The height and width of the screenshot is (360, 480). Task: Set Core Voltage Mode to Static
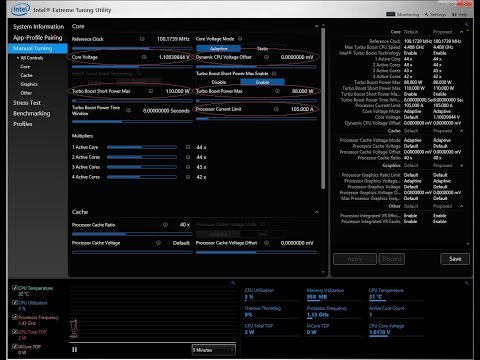[262, 49]
